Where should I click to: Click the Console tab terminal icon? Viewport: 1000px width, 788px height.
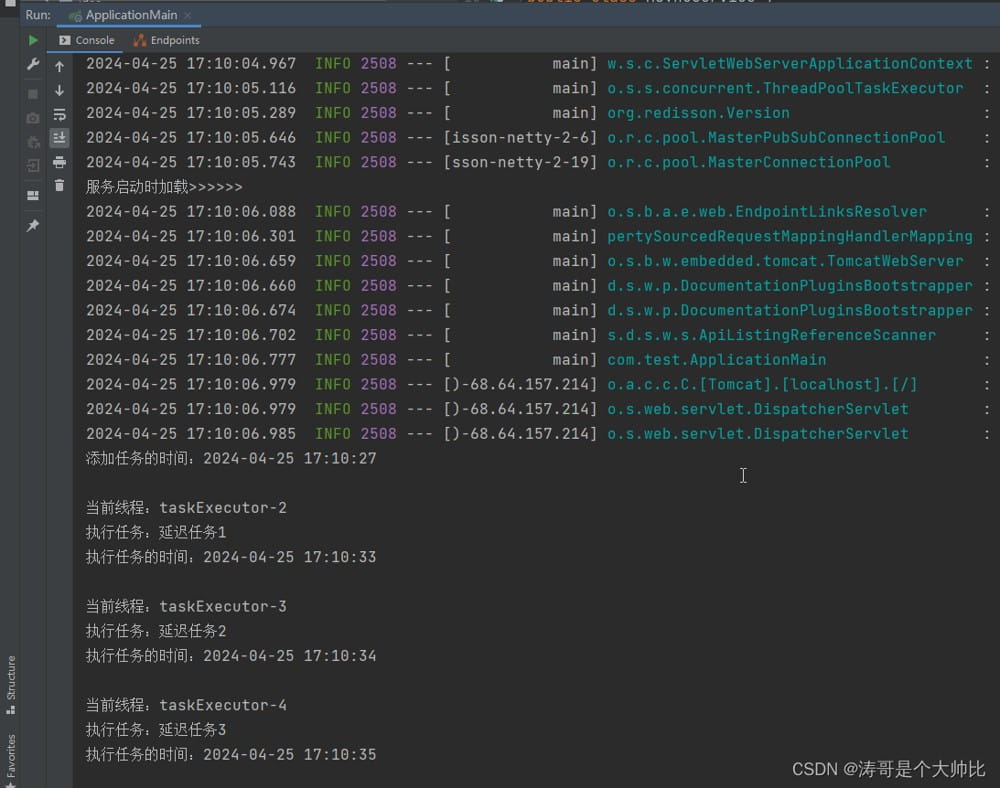click(x=64, y=40)
